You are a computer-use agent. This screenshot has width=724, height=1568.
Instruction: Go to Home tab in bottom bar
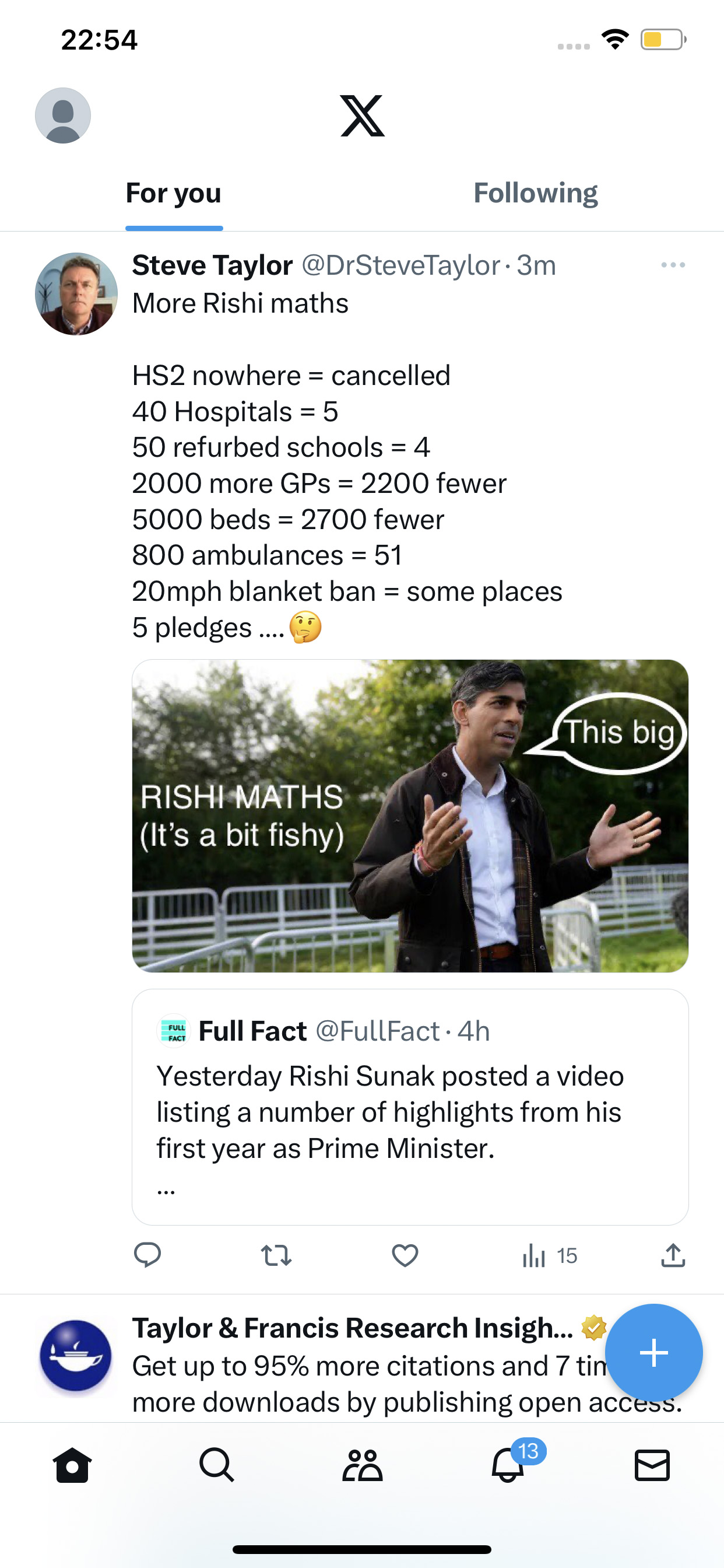[72, 1465]
